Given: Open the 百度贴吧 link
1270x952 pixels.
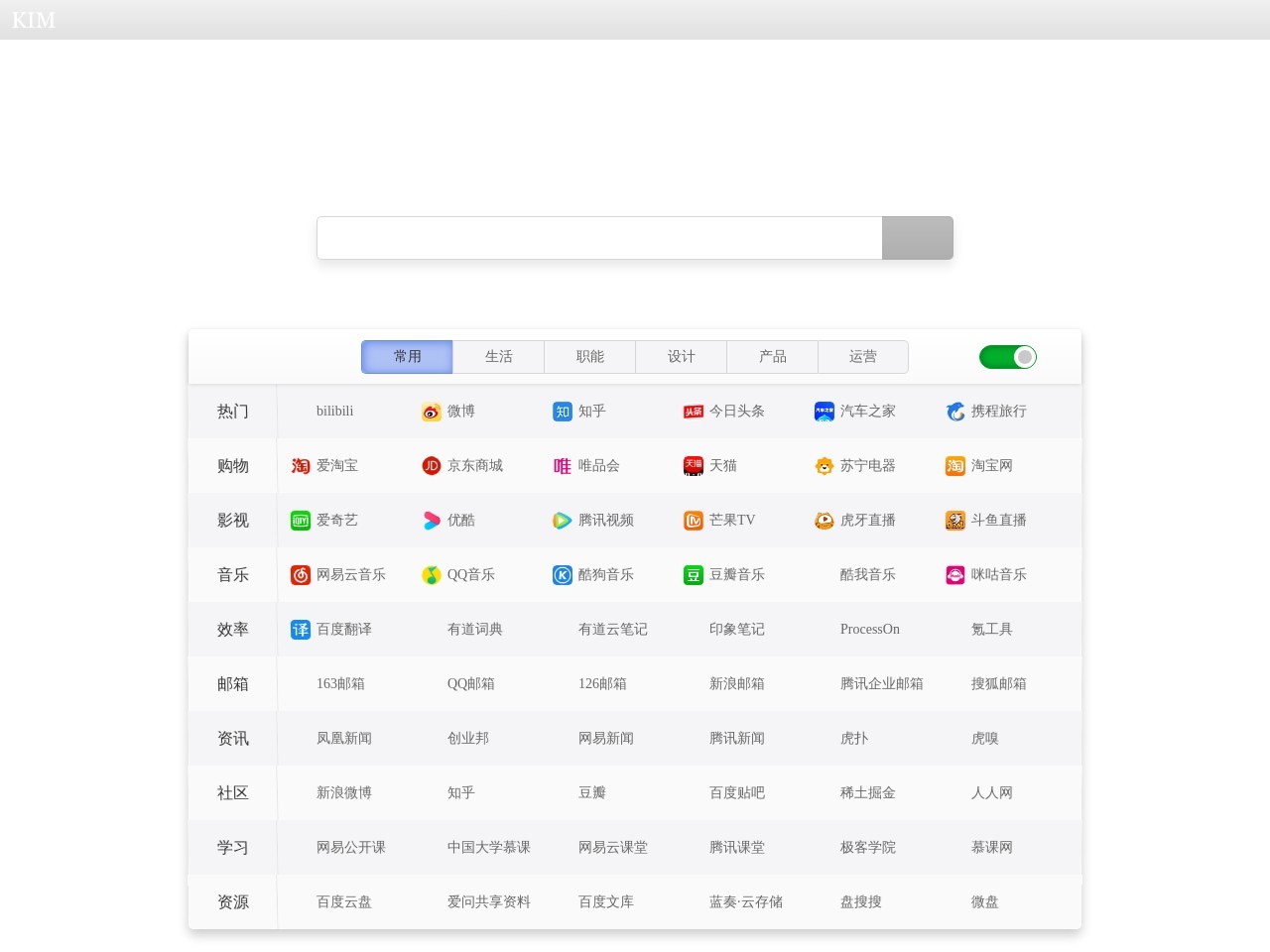Looking at the screenshot, I should [x=737, y=793].
